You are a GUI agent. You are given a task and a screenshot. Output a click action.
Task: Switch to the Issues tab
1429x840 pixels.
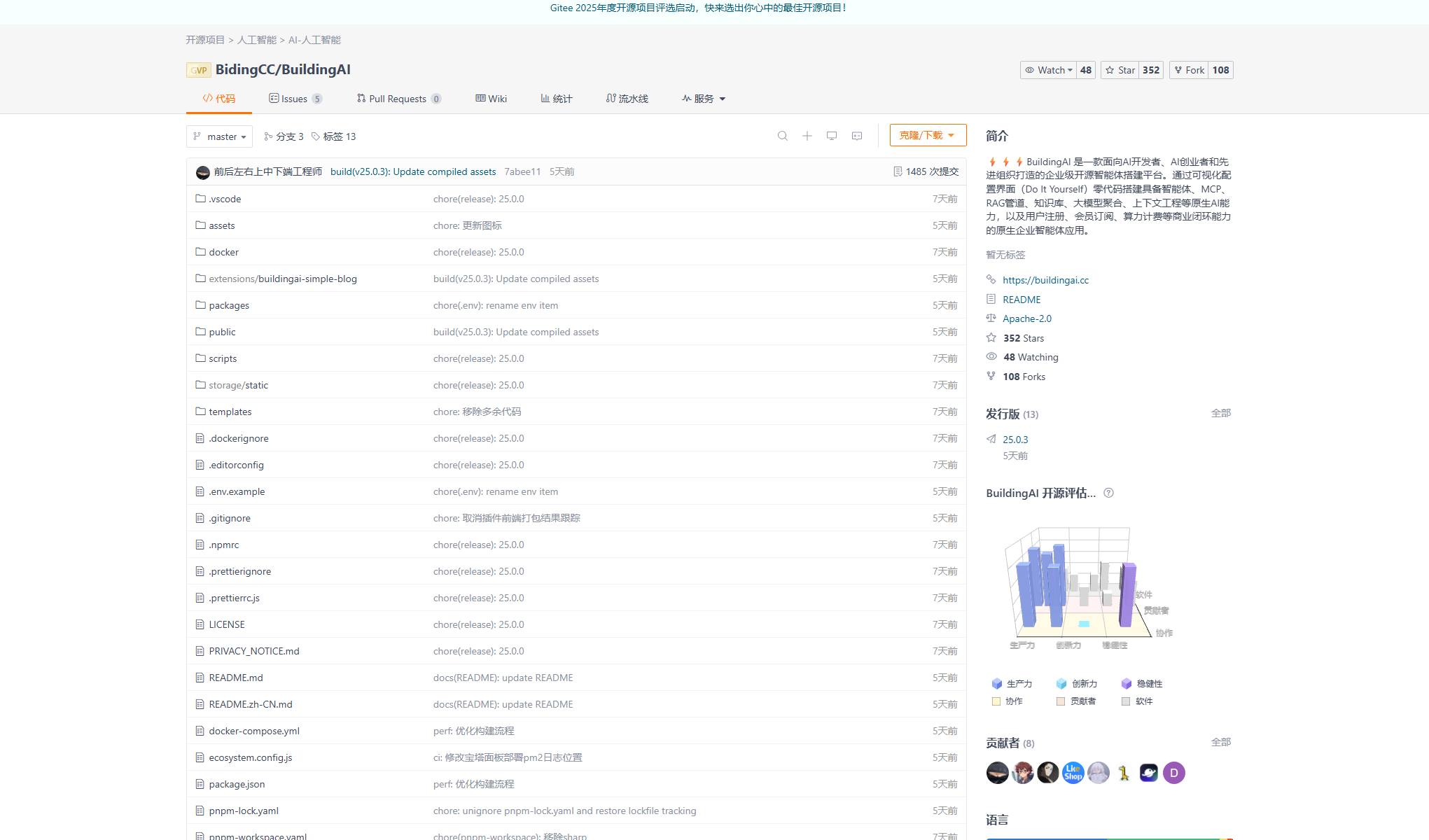[294, 99]
